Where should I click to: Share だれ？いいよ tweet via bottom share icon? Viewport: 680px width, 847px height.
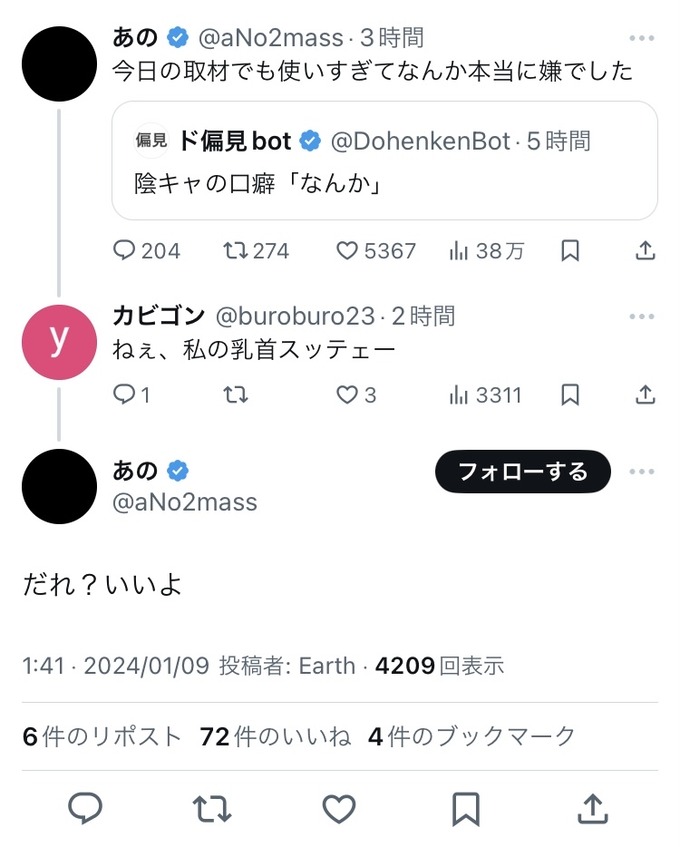pyautogui.click(x=592, y=807)
